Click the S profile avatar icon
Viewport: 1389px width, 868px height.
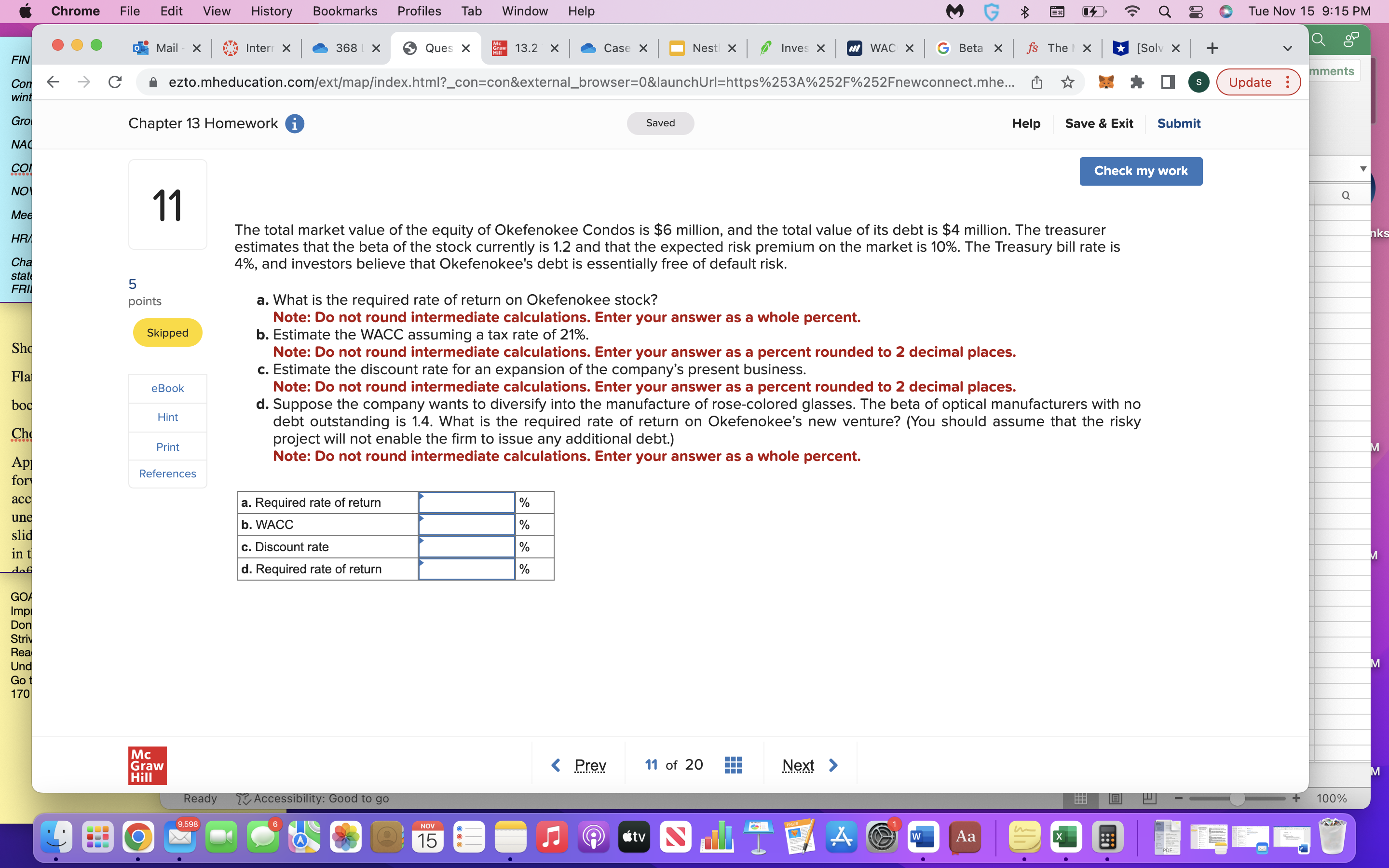click(1199, 81)
